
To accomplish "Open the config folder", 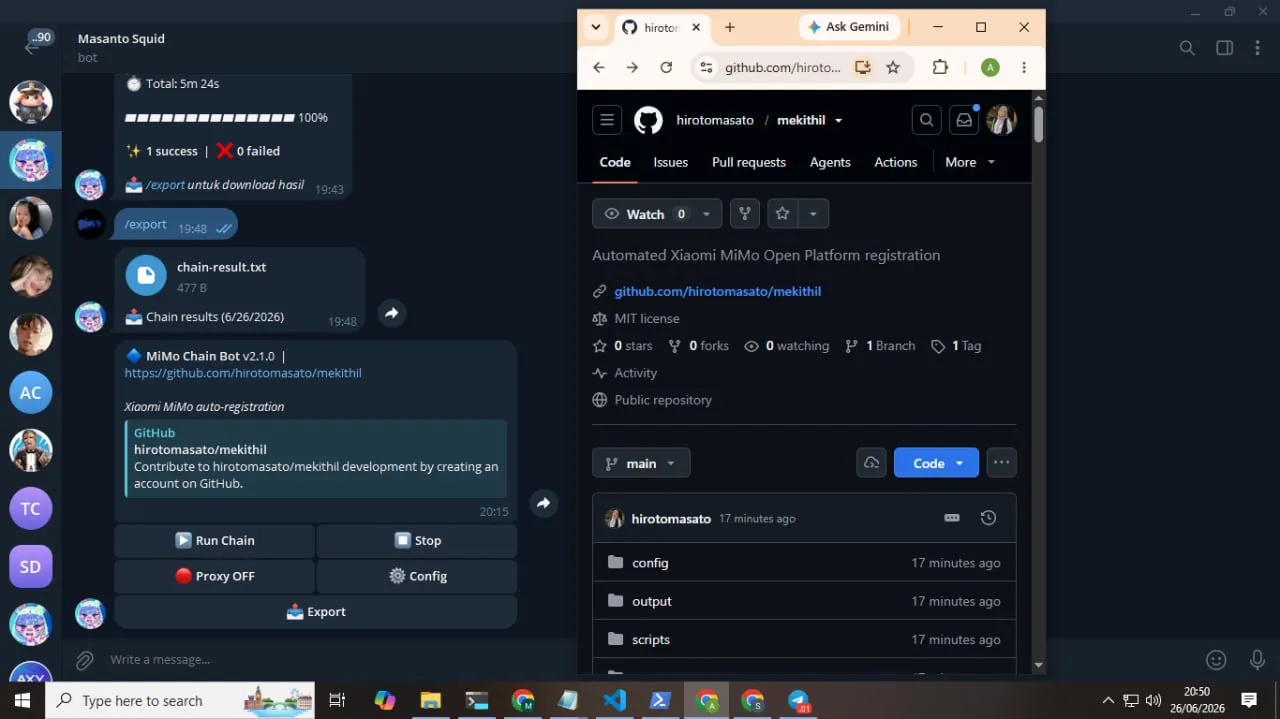I will point(650,563).
